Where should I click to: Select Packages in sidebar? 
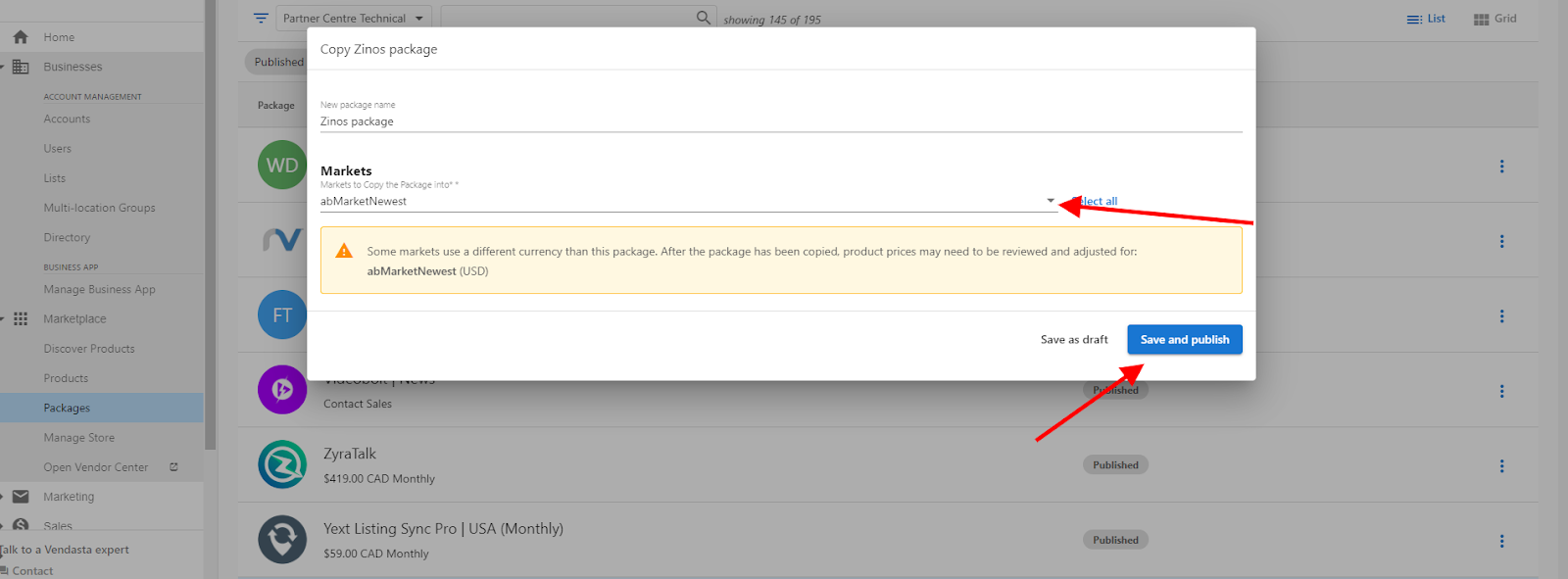click(x=102, y=408)
